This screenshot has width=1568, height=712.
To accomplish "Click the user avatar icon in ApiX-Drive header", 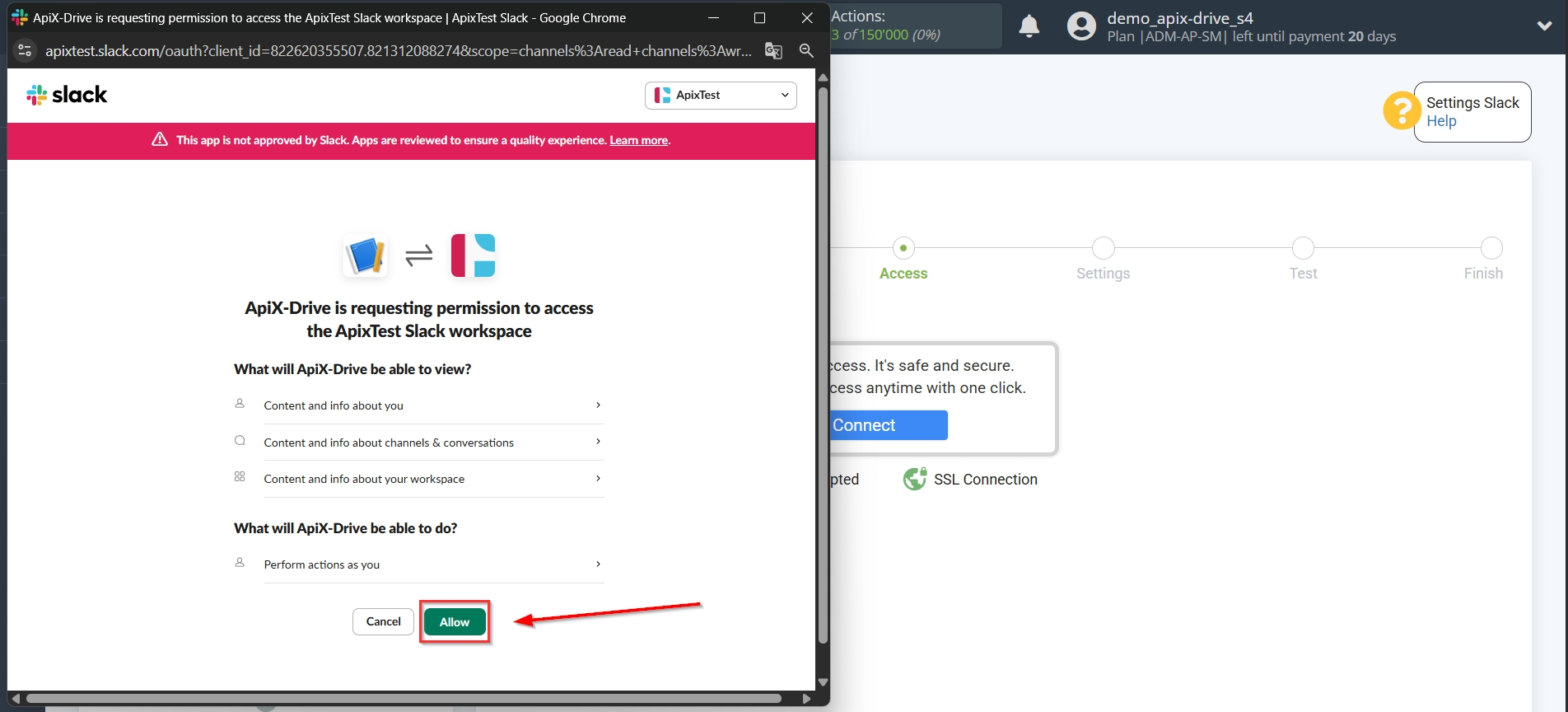I will tap(1081, 26).
